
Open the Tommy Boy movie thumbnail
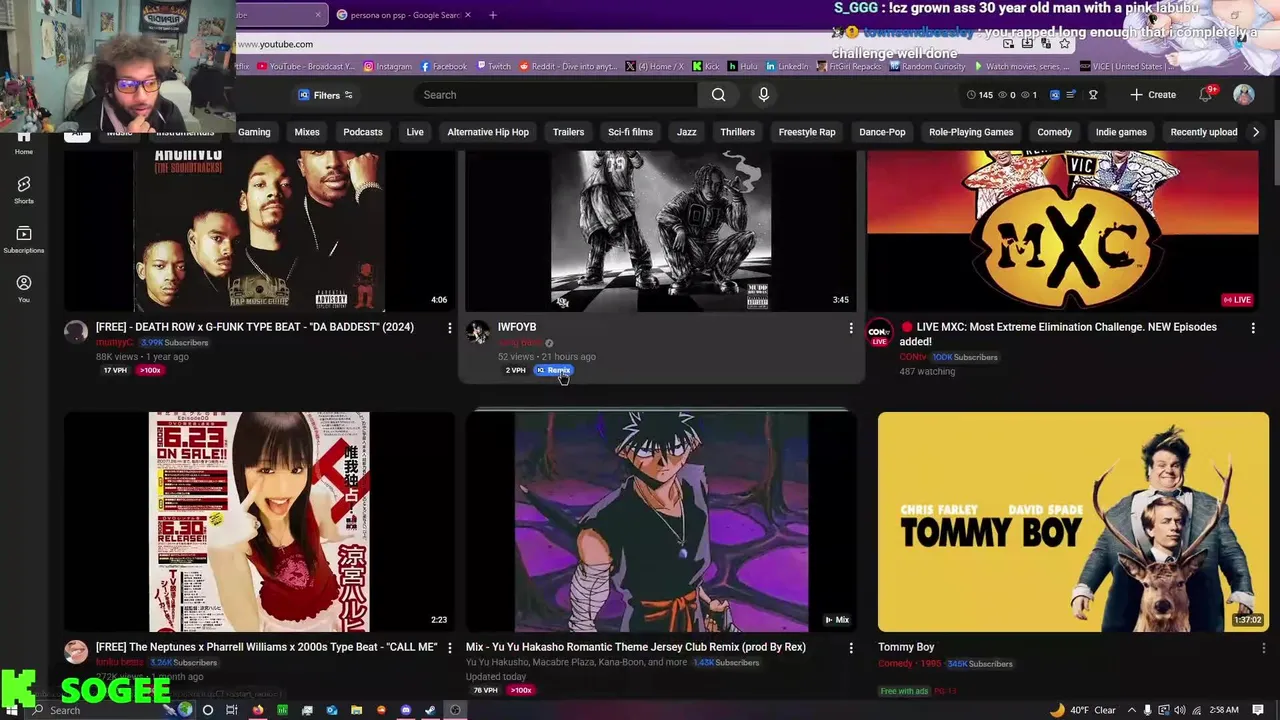pyautogui.click(x=1073, y=522)
